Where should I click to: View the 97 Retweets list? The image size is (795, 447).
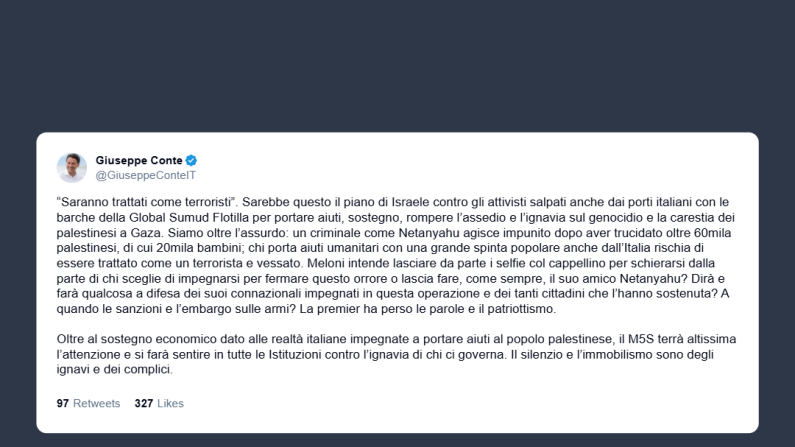point(88,403)
